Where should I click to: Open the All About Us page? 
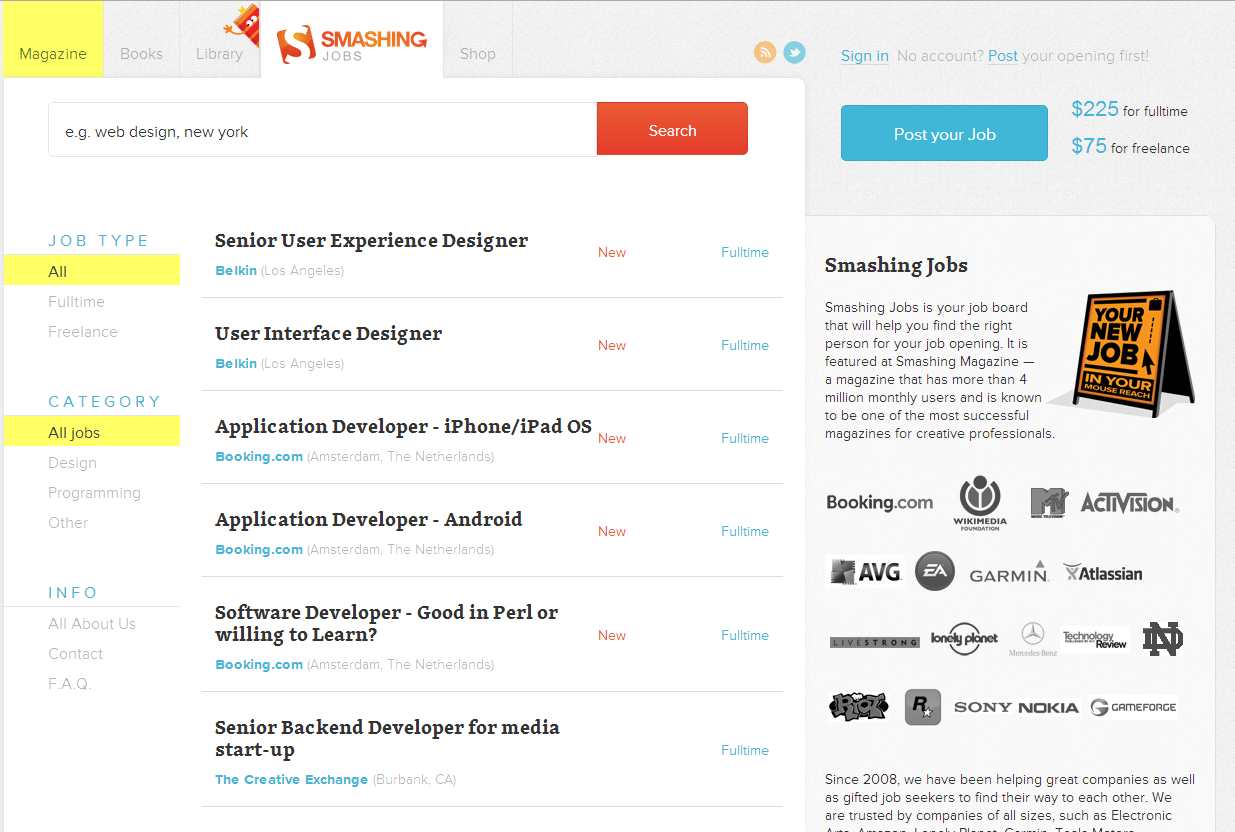[92, 623]
